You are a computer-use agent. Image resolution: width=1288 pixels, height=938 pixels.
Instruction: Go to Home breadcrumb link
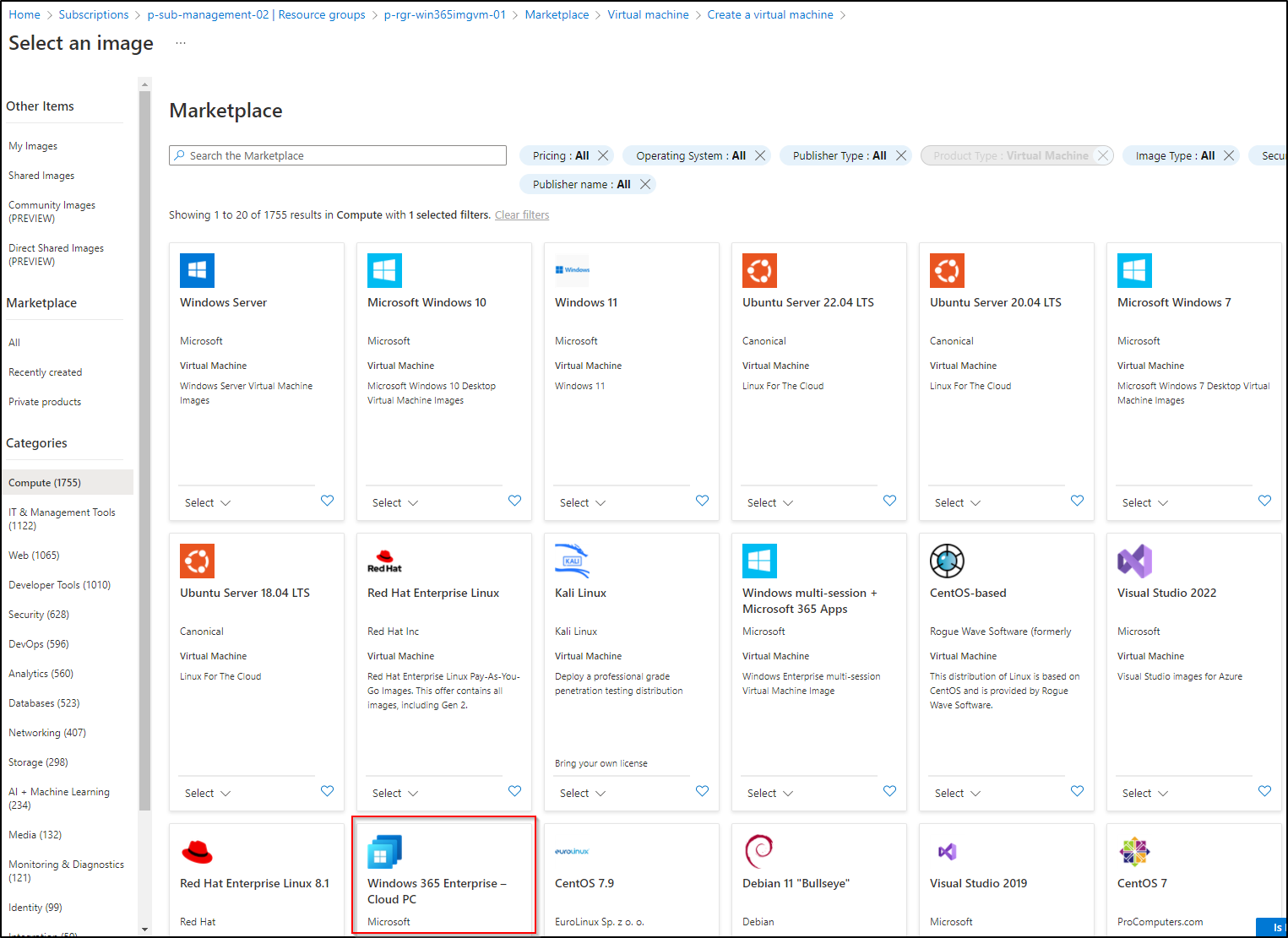(x=24, y=14)
